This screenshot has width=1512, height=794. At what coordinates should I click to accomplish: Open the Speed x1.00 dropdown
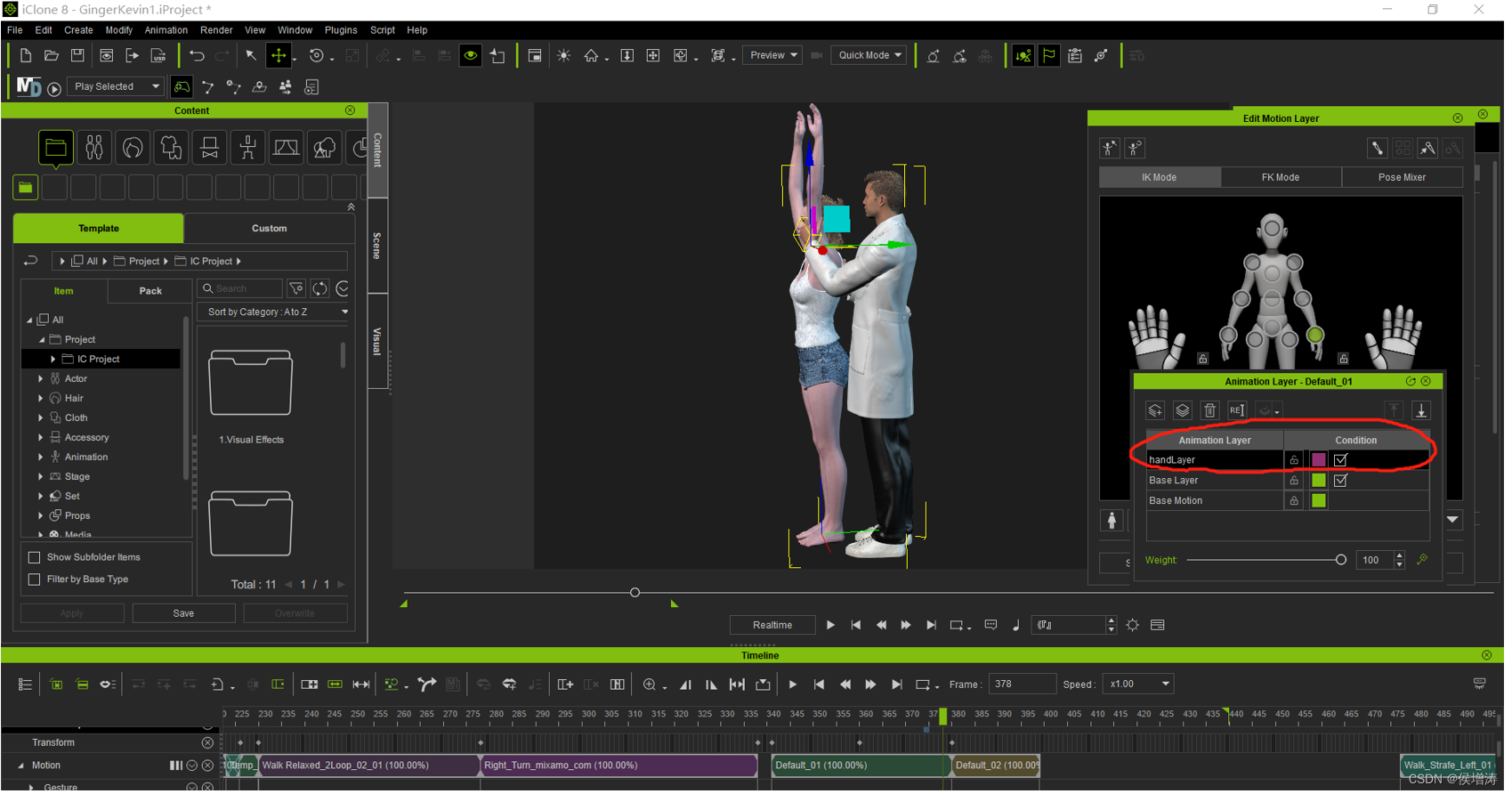pos(1139,685)
